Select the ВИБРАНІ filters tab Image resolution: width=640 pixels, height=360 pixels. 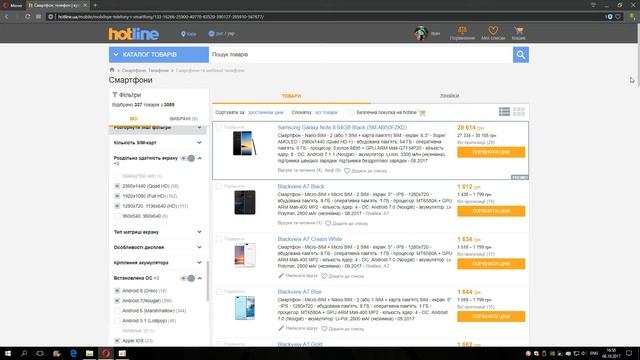pyautogui.click(x=183, y=119)
